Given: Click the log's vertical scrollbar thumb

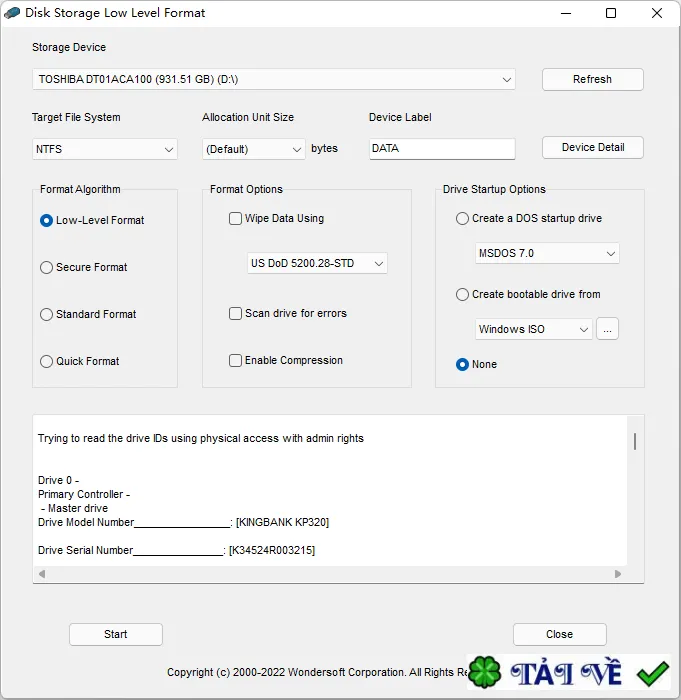Looking at the screenshot, I should click(x=635, y=441).
